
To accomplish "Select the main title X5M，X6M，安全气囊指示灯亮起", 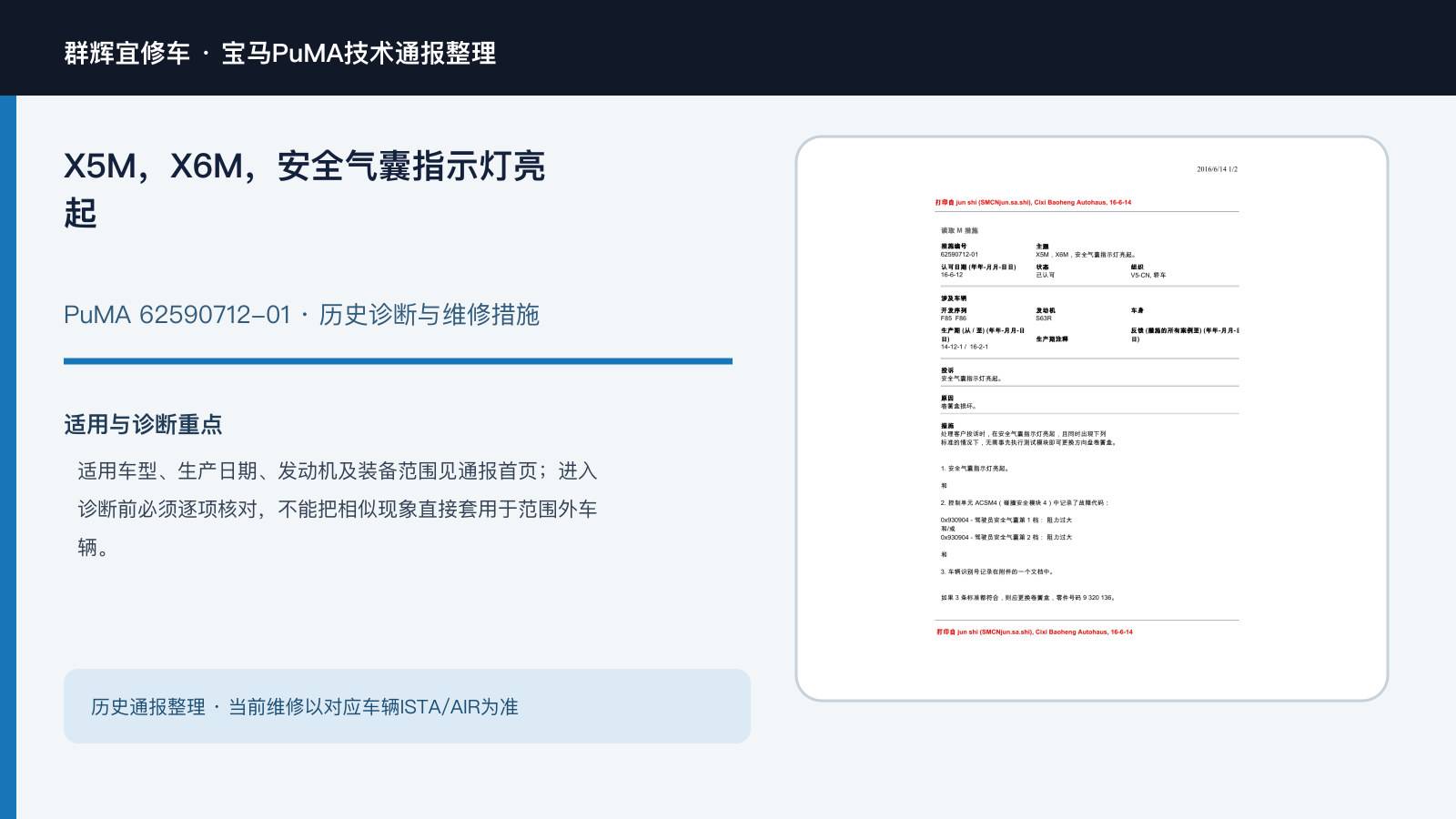I will pyautogui.click(x=305, y=189).
